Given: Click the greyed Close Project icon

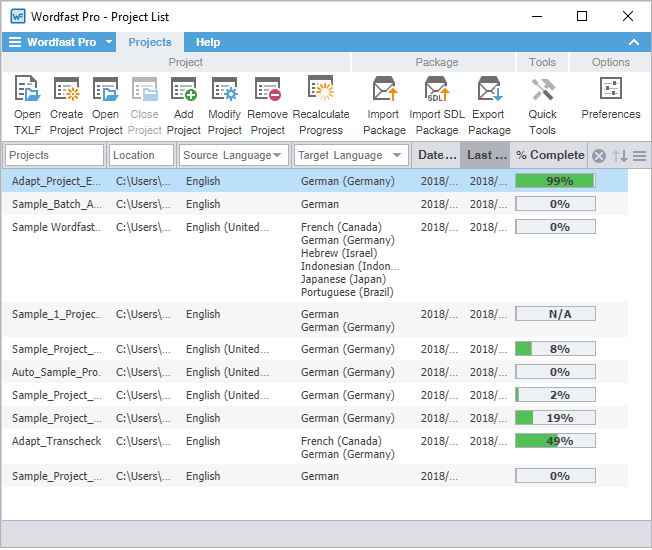Looking at the screenshot, I should coord(144,89).
